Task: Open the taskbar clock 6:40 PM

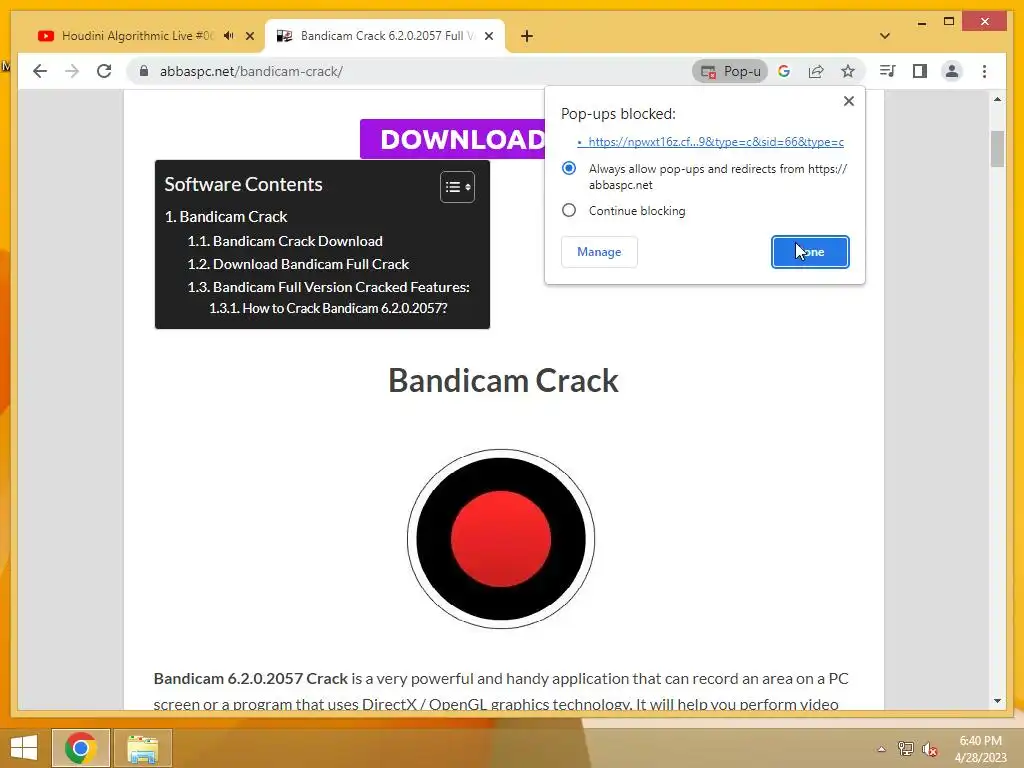Action: coord(981,748)
